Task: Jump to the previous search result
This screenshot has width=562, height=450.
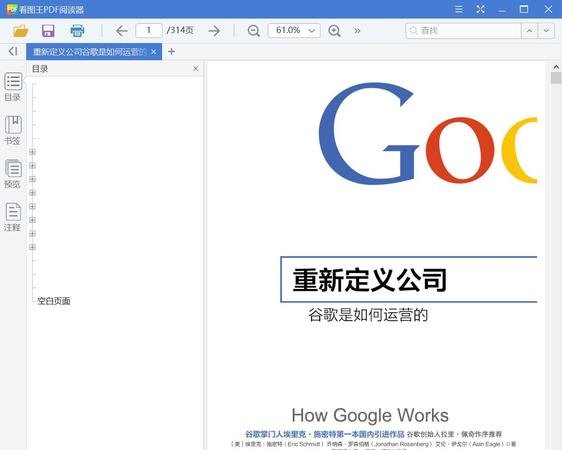Action: coord(529,31)
